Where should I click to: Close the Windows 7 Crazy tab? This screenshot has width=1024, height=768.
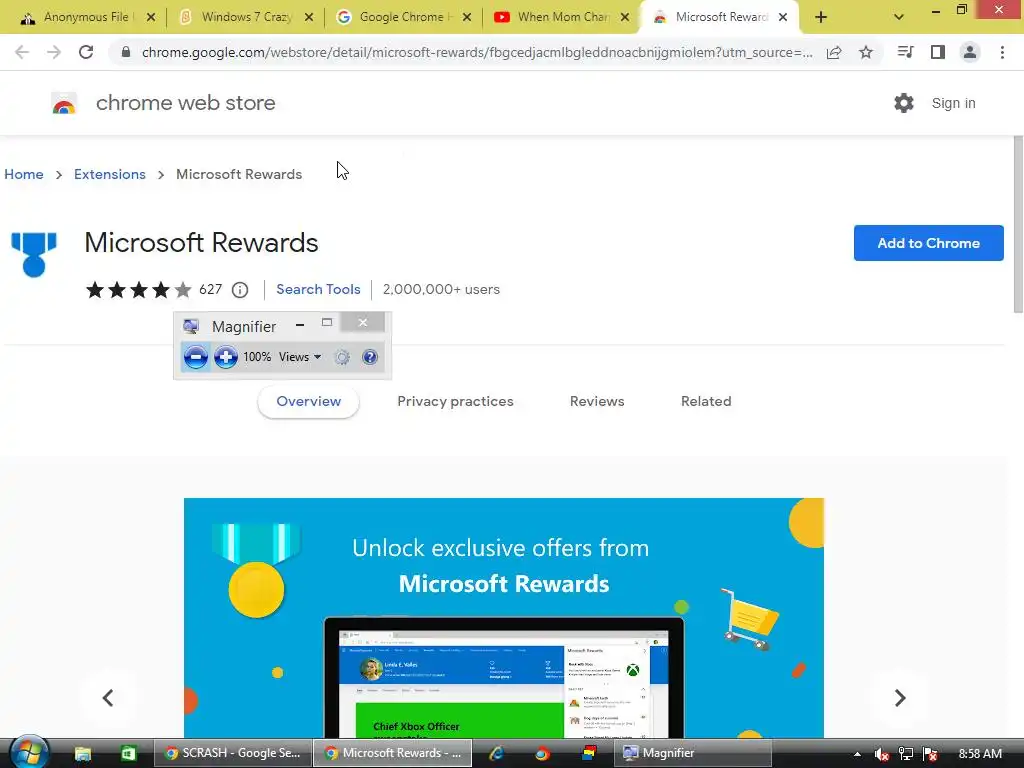point(309,18)
